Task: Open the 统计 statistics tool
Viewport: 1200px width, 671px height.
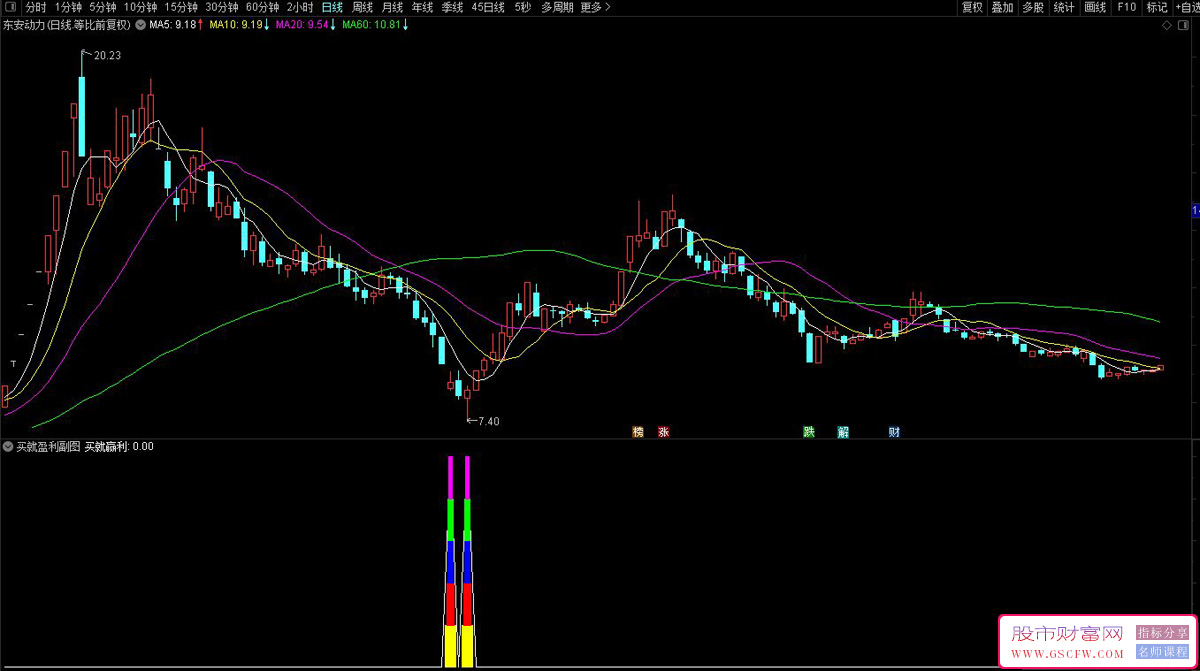Action: point(1064,7)
